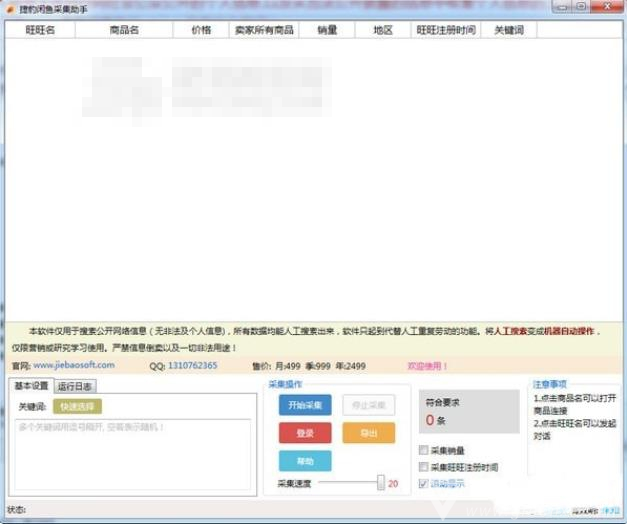Switch to the 基本设置 tab

coord(31,386)
